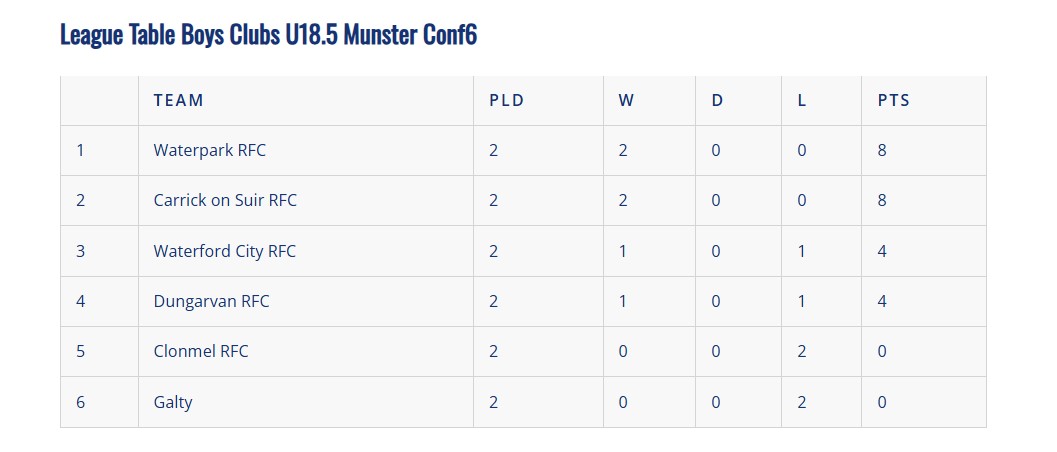Image resolution: width=1057 pixels, height=452 pixels.
Task: Select the Carrick on Suir RFC team name
Action: pos(225,201)
